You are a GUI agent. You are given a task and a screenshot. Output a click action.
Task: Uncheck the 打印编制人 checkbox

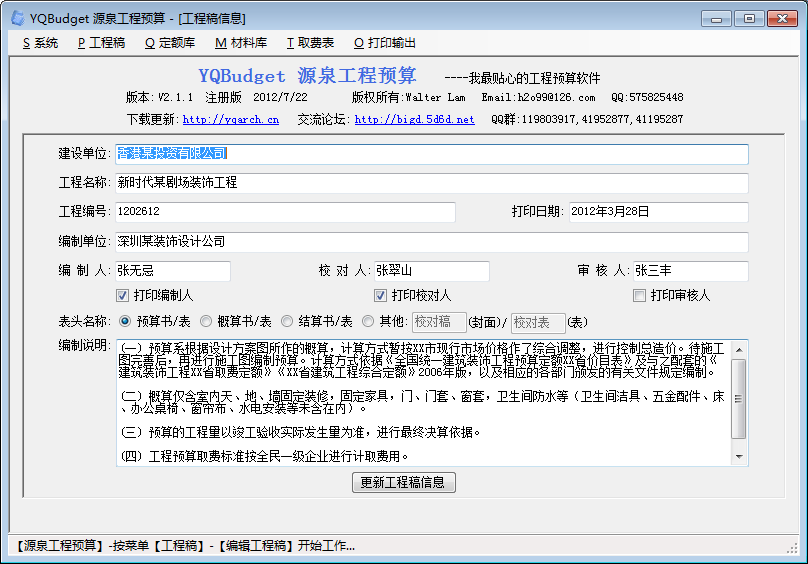coord(122,295)
